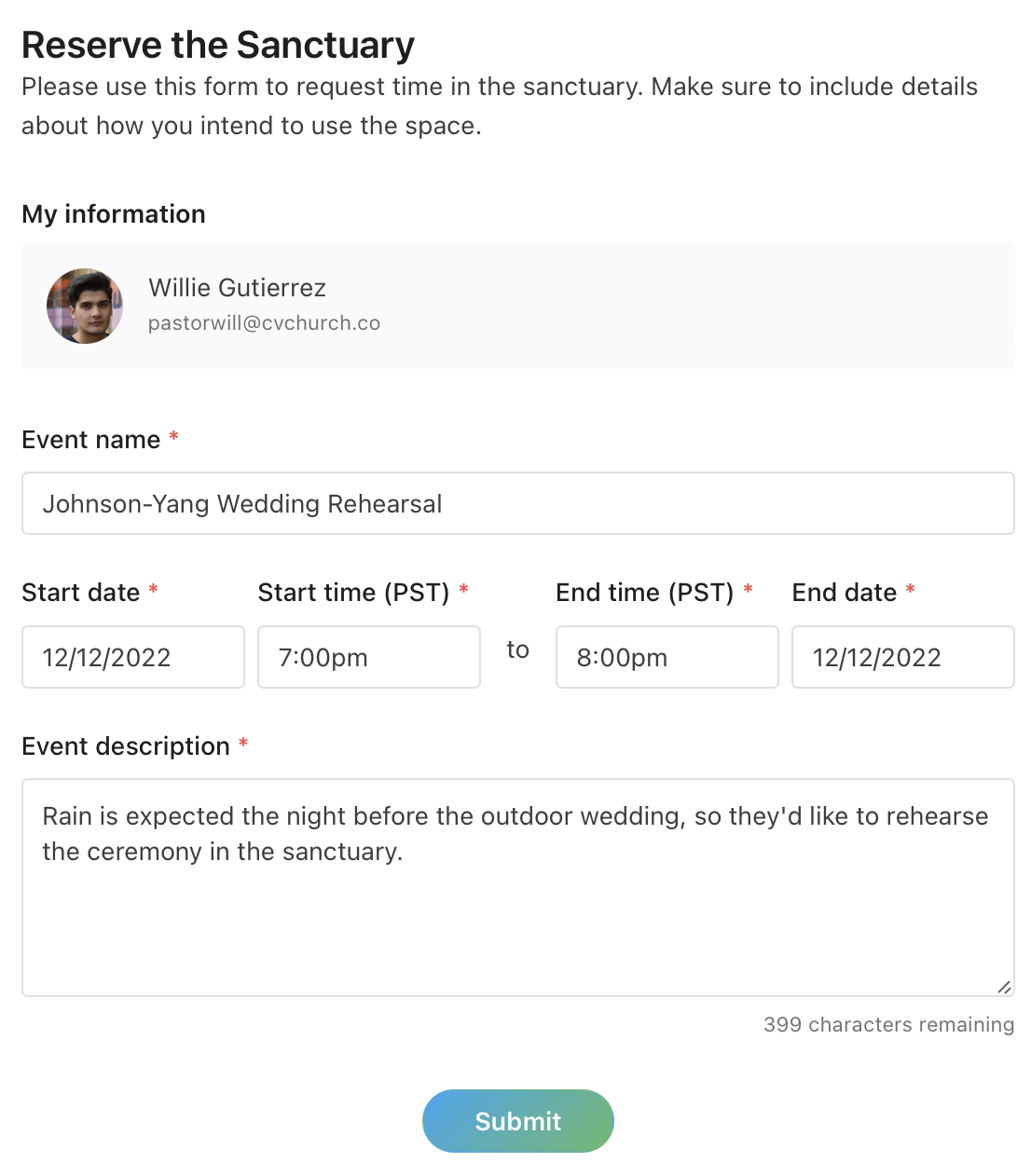This screenshot has height=1176, width=1031.
Task: Click the End time (PST) label
Action: pos(645,593)
